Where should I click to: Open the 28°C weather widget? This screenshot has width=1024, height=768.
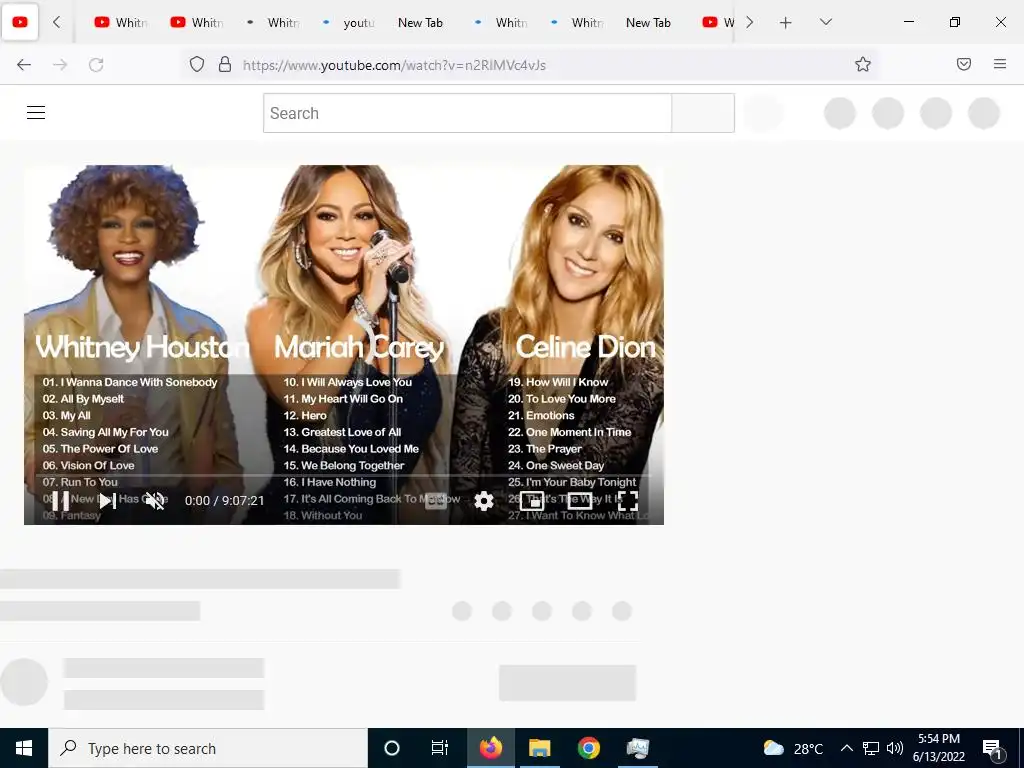point(793,748)
